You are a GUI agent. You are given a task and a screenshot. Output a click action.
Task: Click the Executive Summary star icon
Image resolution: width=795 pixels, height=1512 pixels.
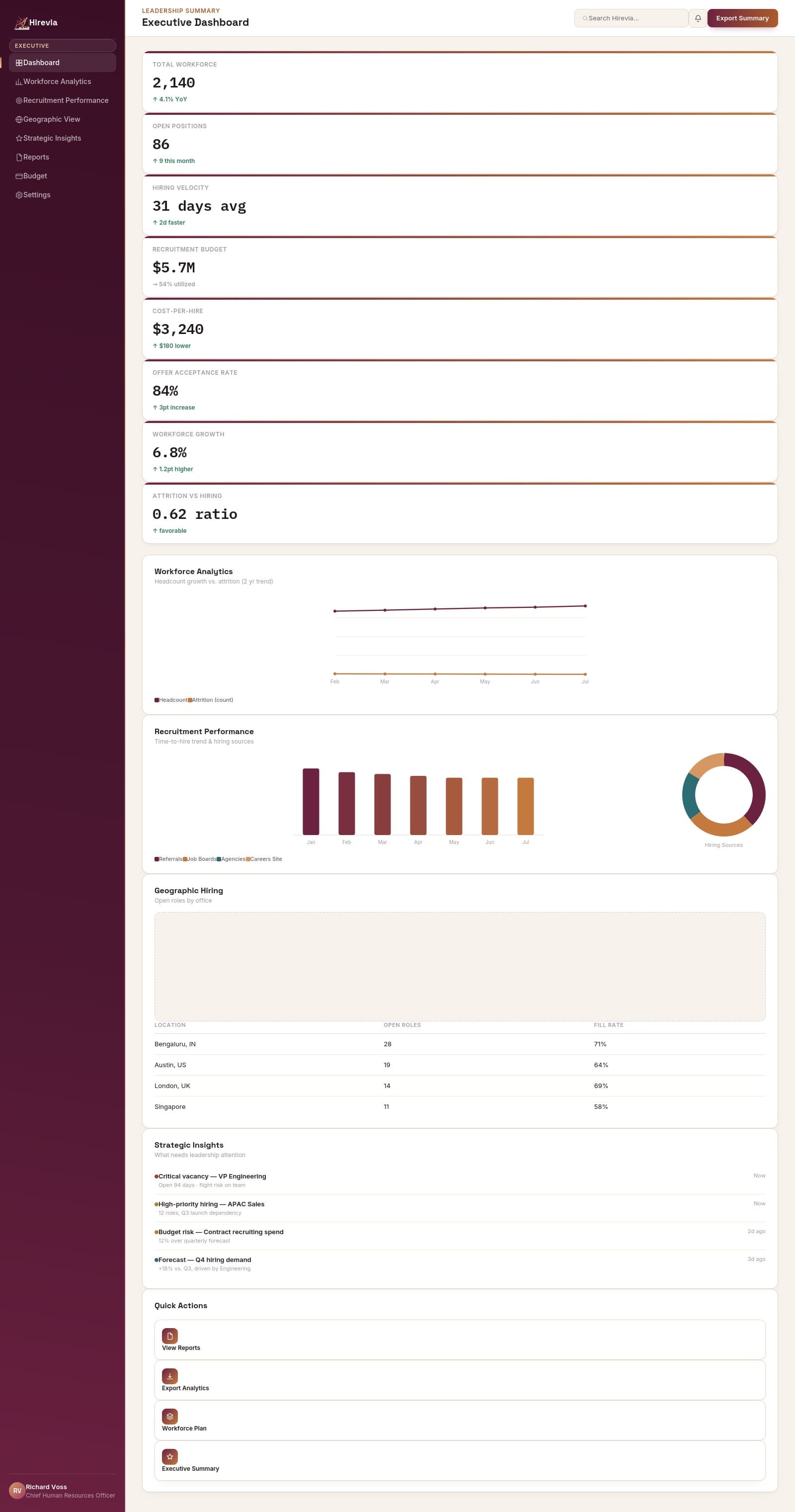point(169,1456)
